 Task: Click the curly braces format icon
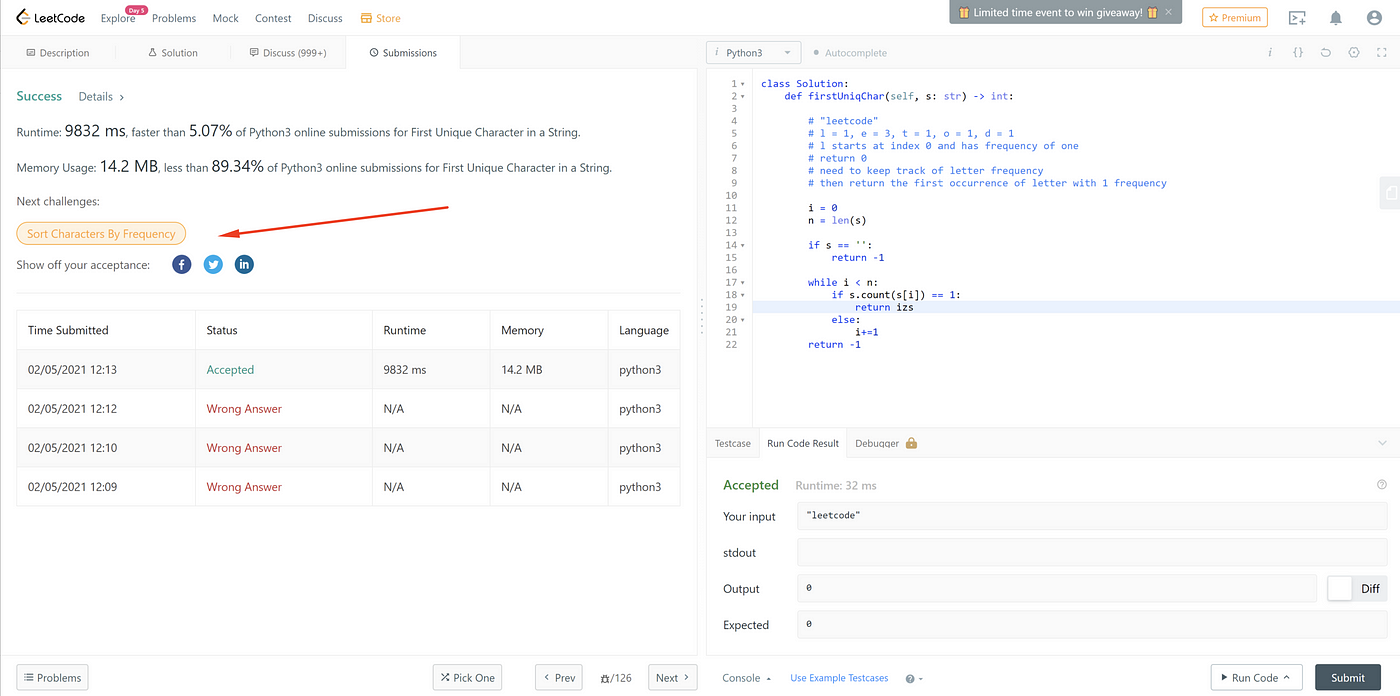[1298, 52]
